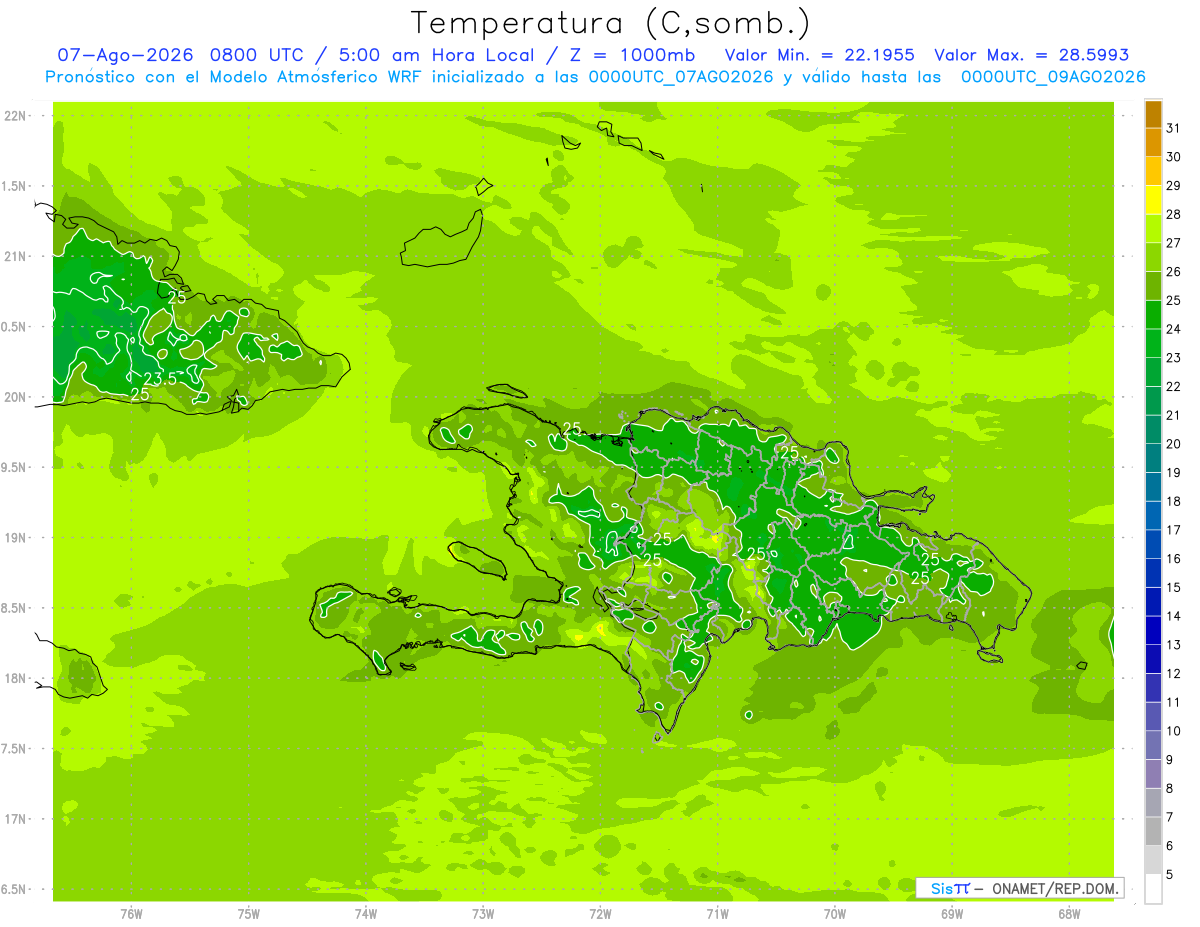
Task: Click the 75W longitude label
Action: (x=249, y=913)
